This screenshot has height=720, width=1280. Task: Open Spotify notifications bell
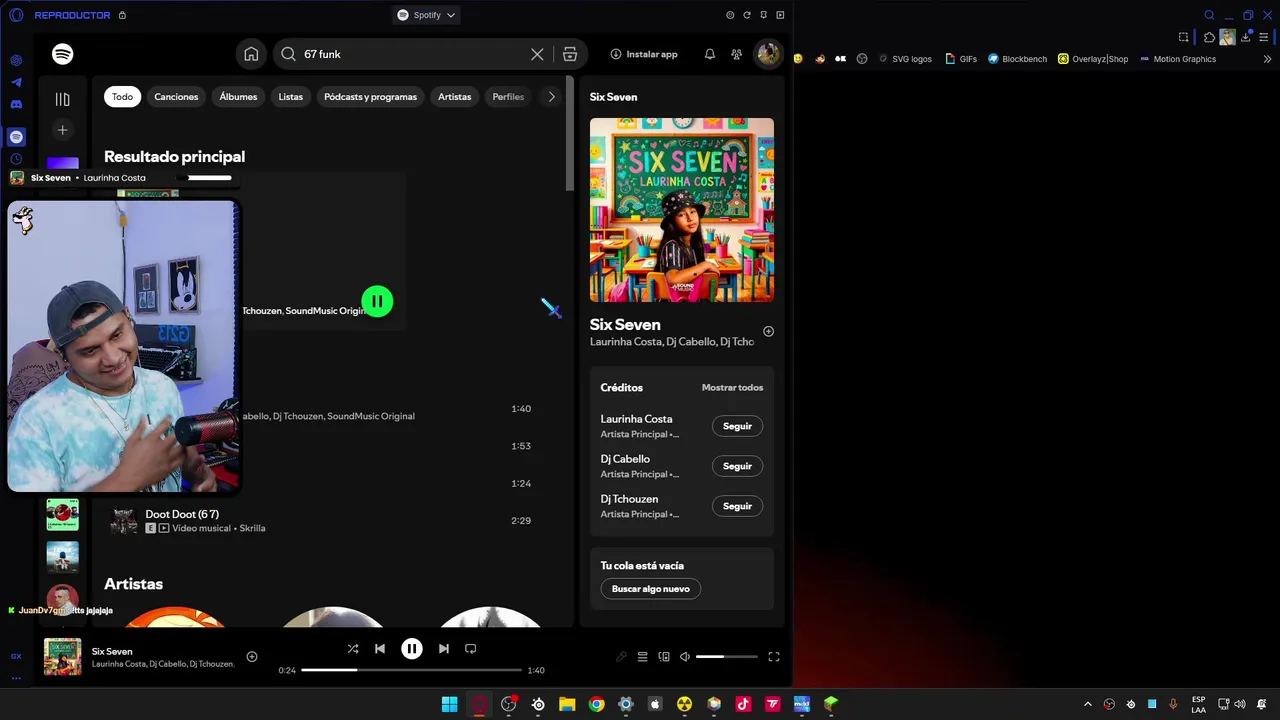point(710,54)
